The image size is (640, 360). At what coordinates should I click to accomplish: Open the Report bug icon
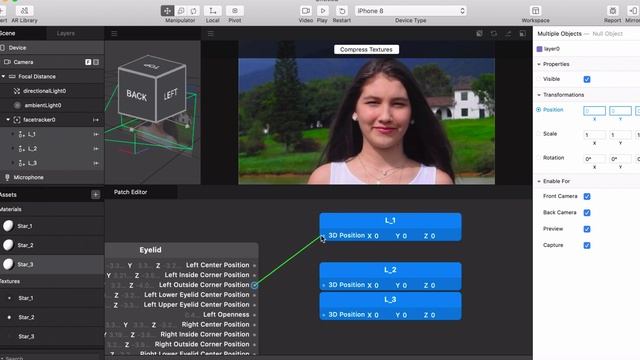[613, 11]
